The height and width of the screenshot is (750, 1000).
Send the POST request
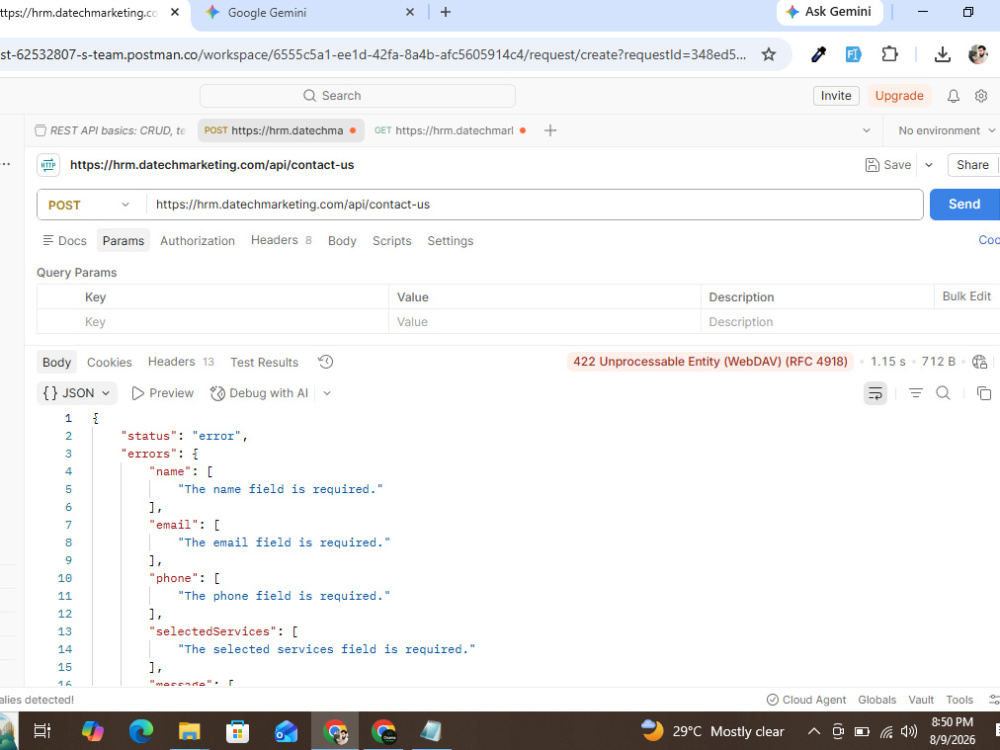click(x=964, y=205)
